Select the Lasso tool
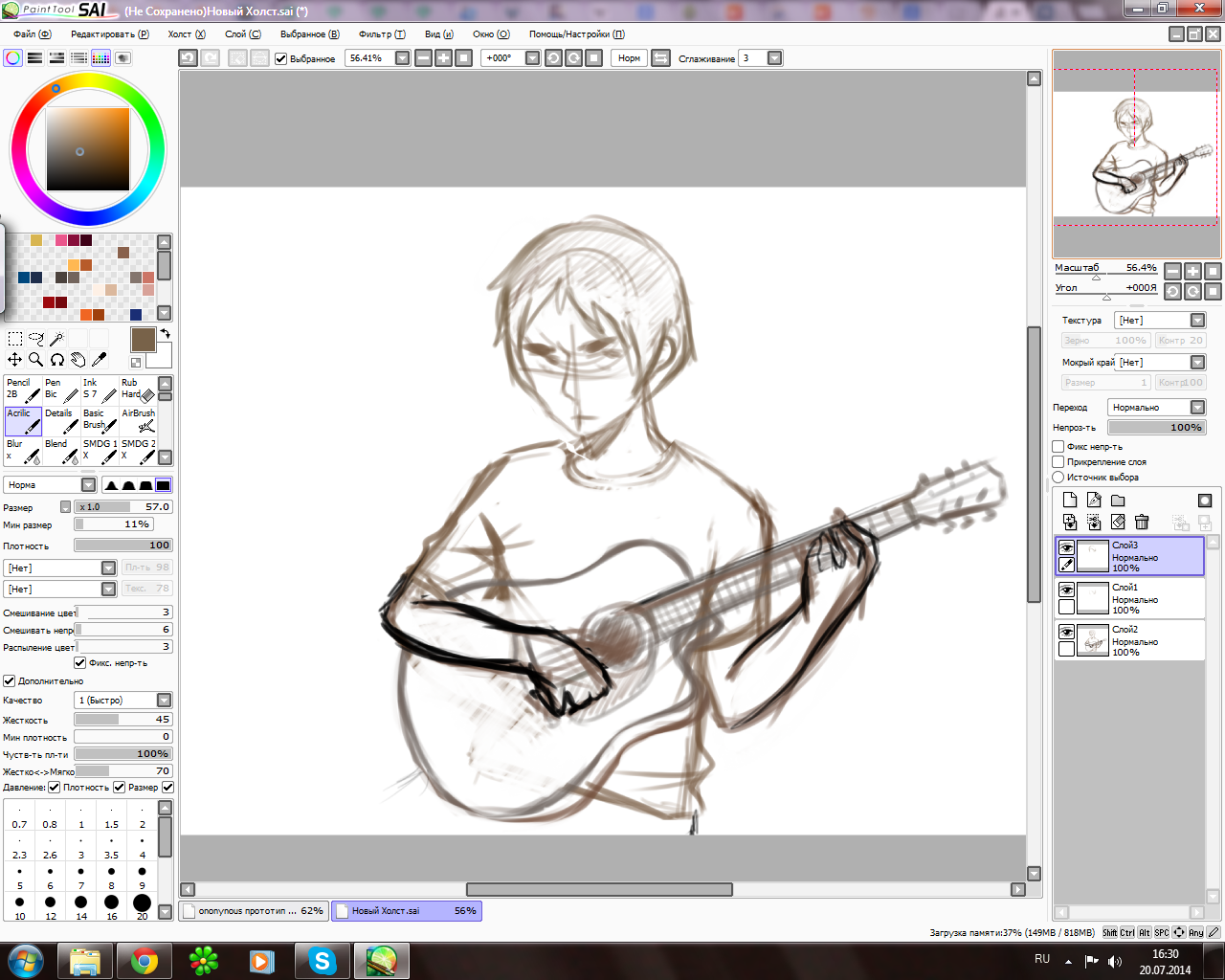 36,339
